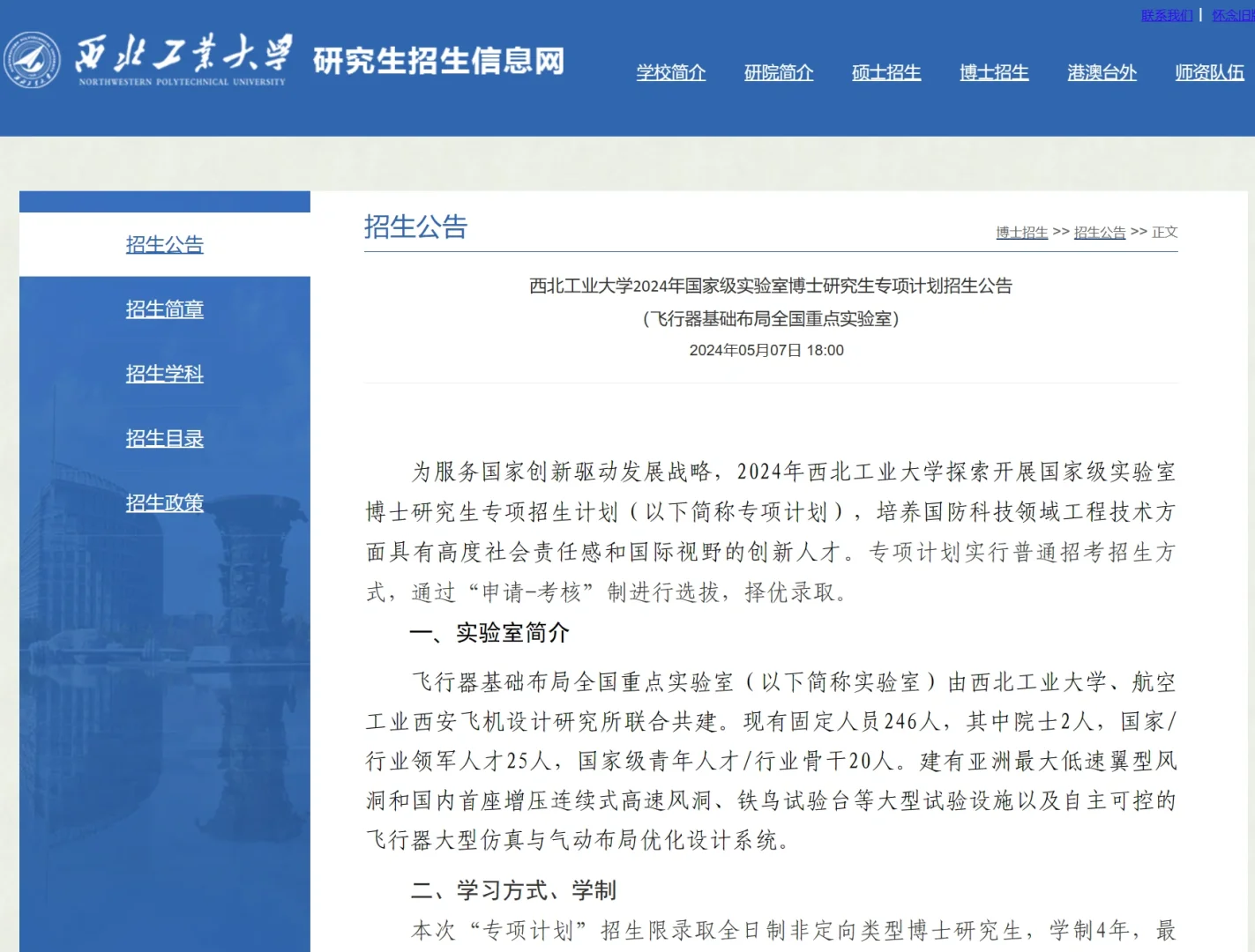This screenshot has height=952, width=1255.
Task: Click the paragraph line starting 为服务国家创新驱动发展战略
Action: pos(794,472)
